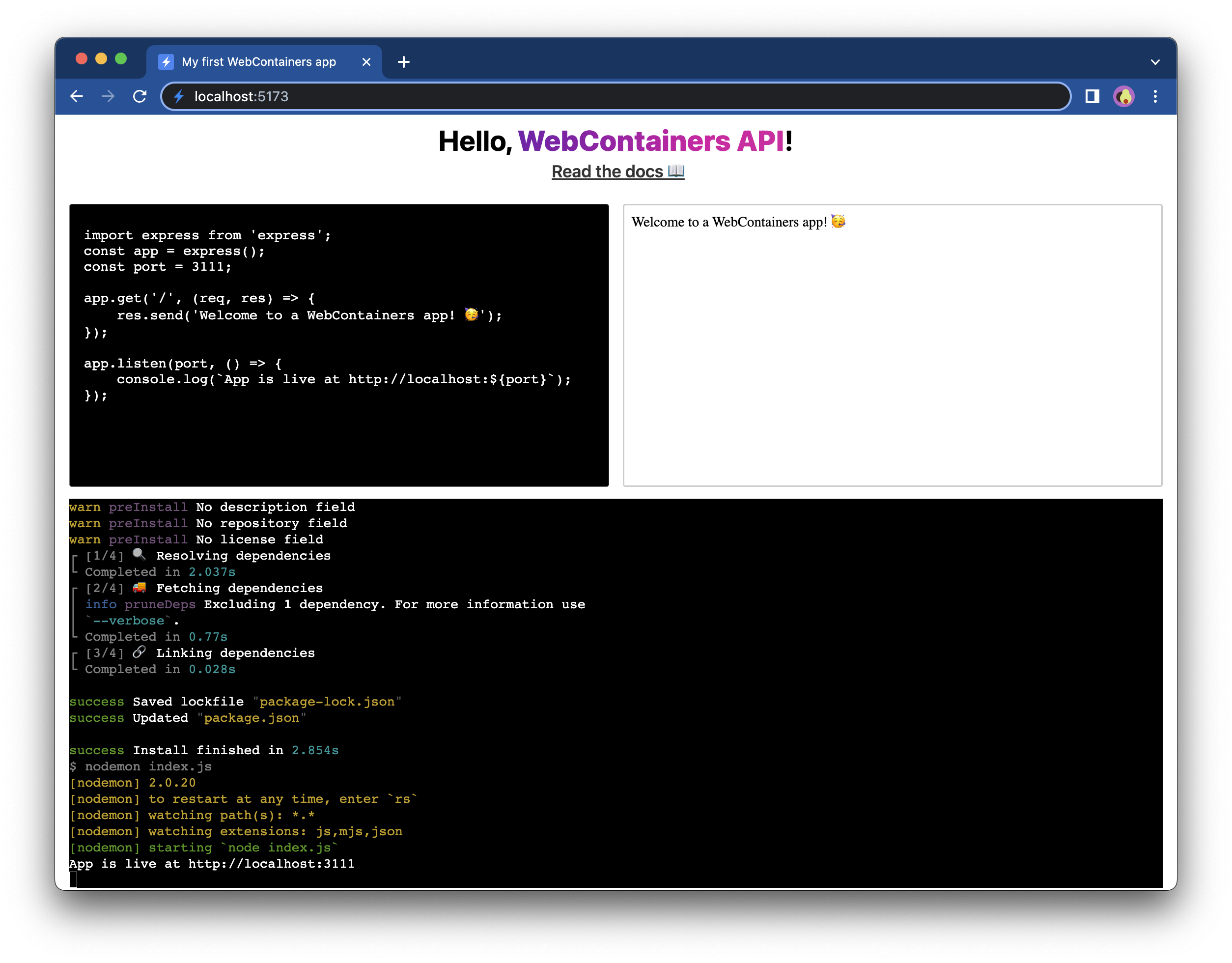Click the 'Read the docs 📖' link
1232x963 pixels.
point(616,172)
